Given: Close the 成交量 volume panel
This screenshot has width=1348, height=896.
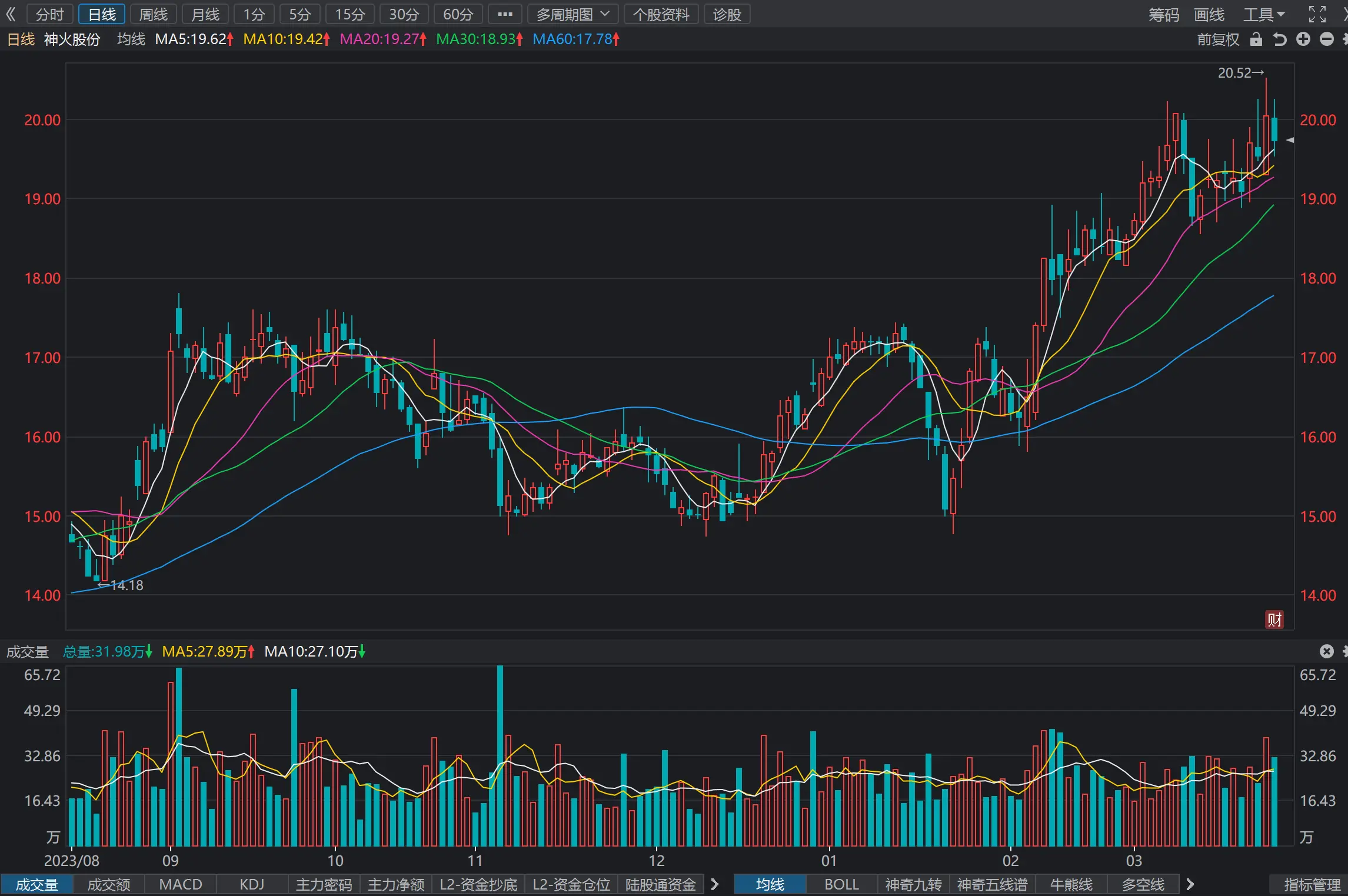Looking at the screenshot, I should click(x=1326, y=651).
